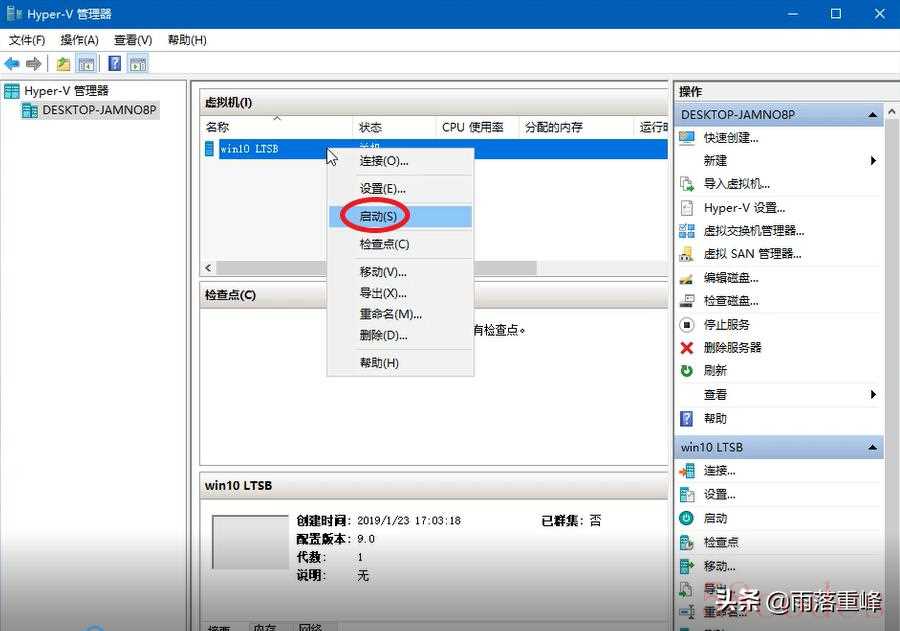Select Start (启动) in the context menu
This screenshot has height=631, width=900.
point(378,216)
